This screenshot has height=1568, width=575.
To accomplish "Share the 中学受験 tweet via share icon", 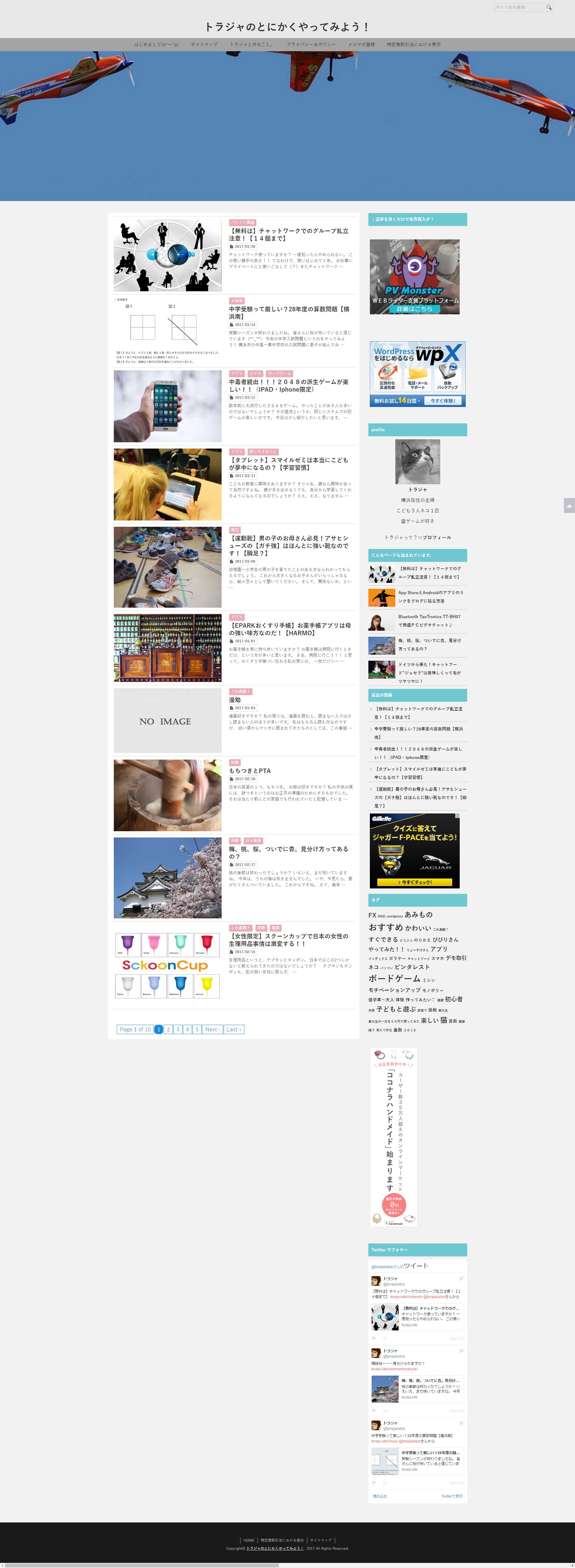I will 385,1483.
